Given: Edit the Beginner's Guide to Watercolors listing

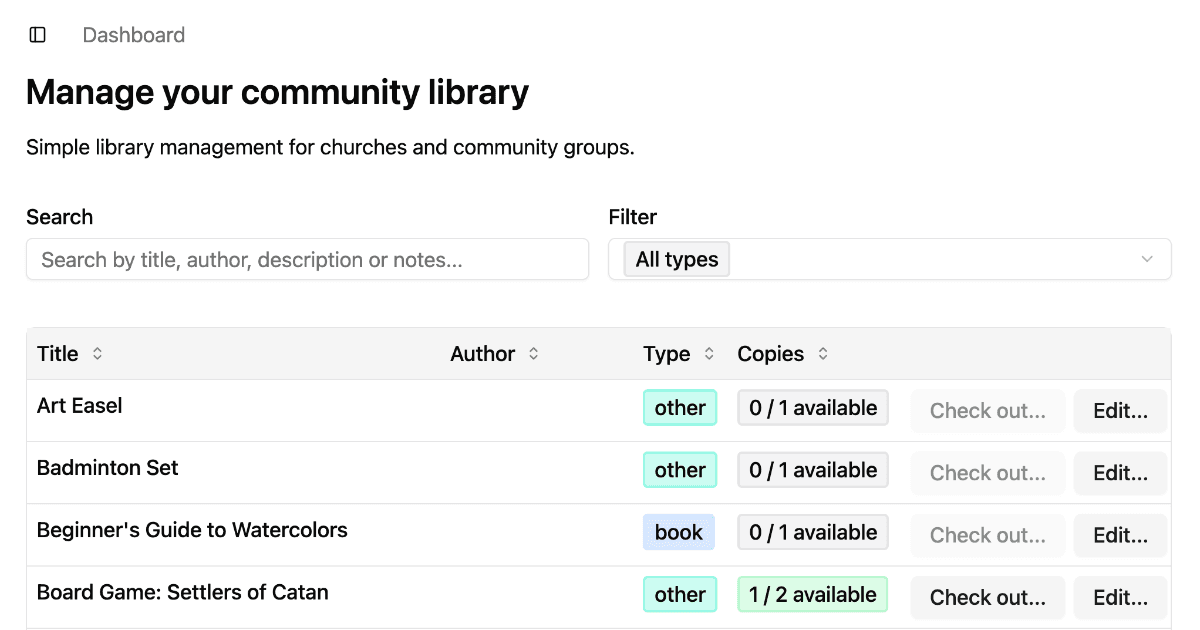Looking at the screenshot, I should (x=1120, y=535).
